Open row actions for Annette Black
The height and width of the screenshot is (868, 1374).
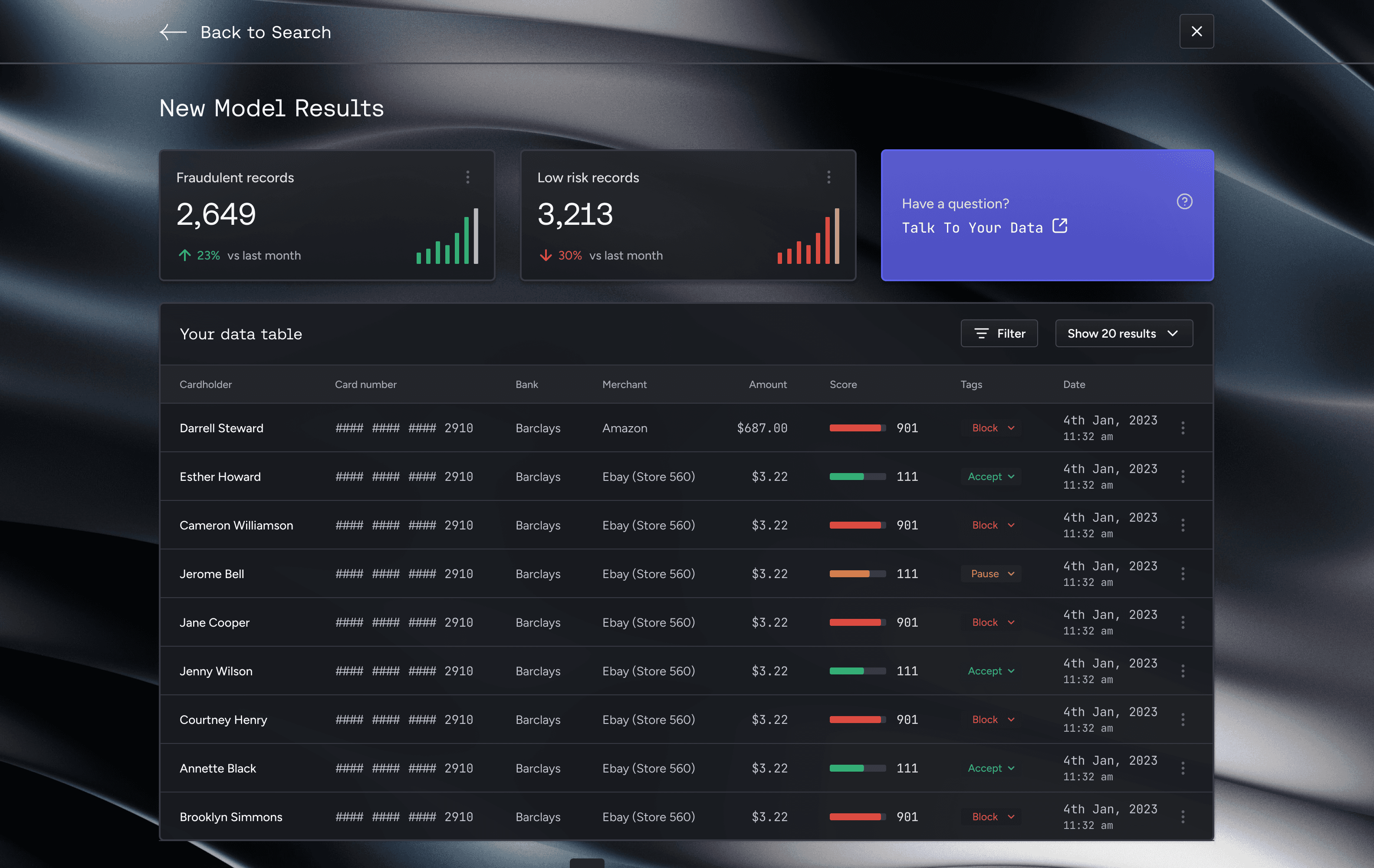1182,768
